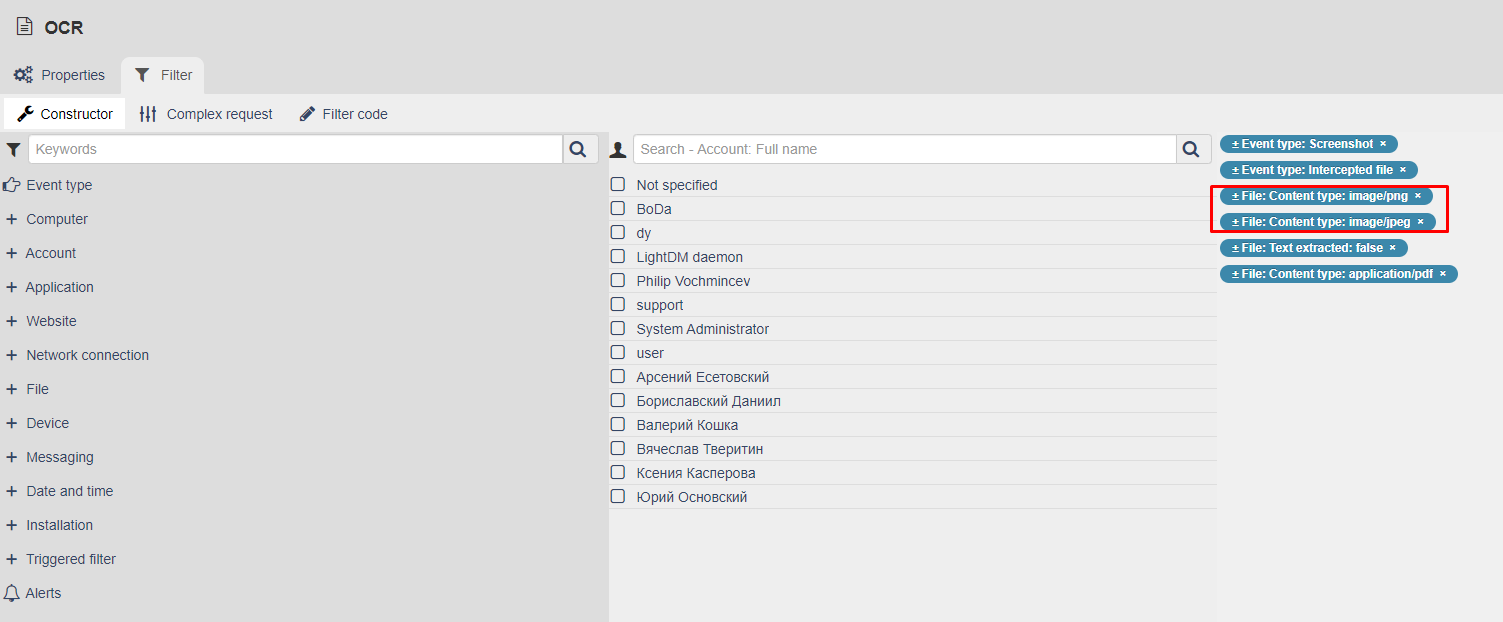Screen dimensions: 1503x622
Task: Remove the Content type: application/pdf tag
Action: [1442, 274]
